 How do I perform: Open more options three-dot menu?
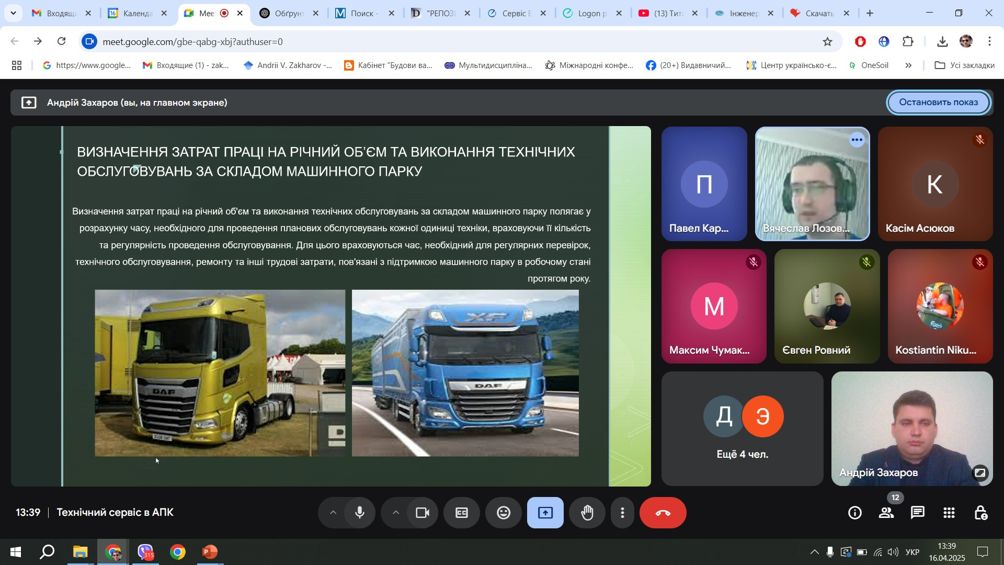(x=622, y=513)
